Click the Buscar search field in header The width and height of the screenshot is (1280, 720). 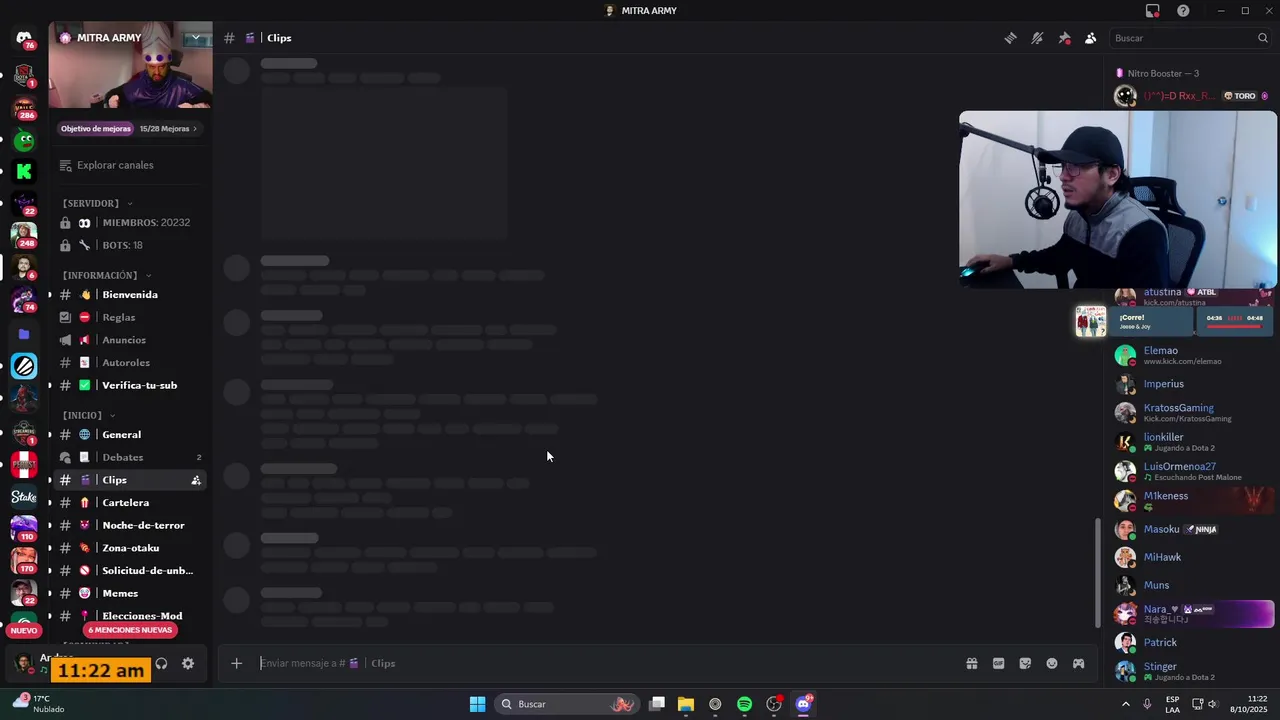coord(1190,38)
